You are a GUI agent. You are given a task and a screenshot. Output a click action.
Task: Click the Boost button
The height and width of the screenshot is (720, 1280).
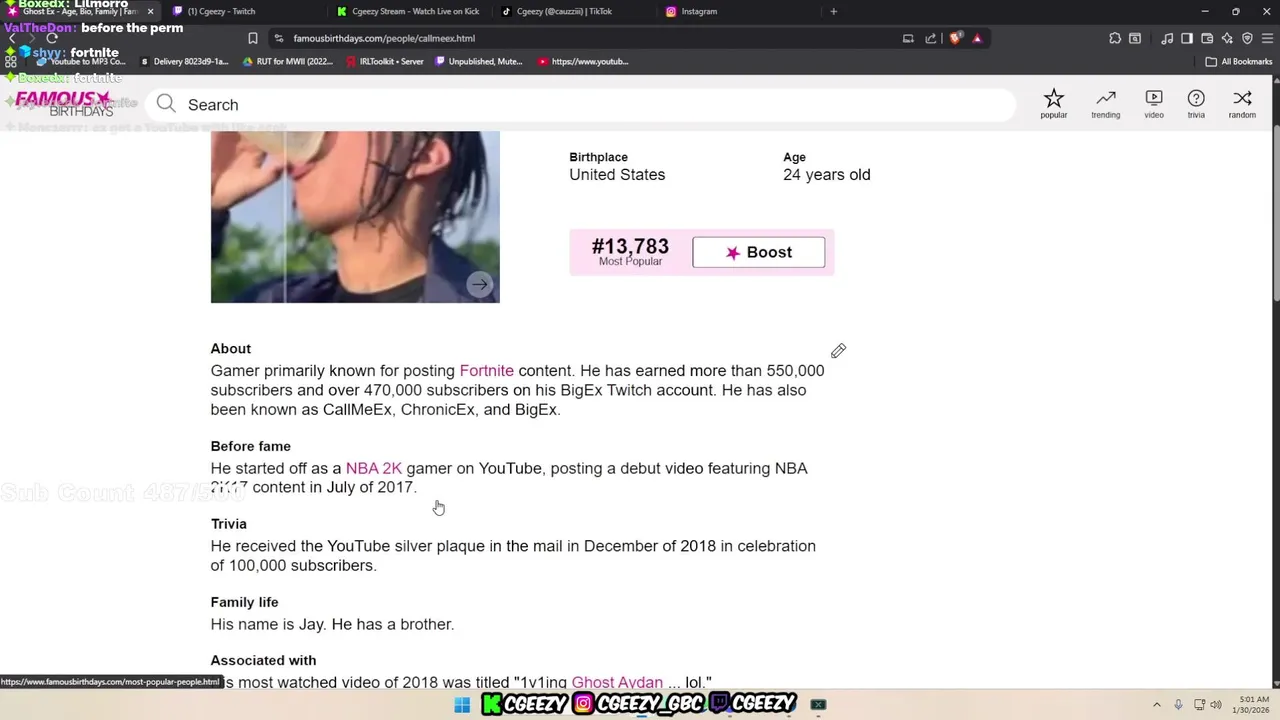point(759,253)
